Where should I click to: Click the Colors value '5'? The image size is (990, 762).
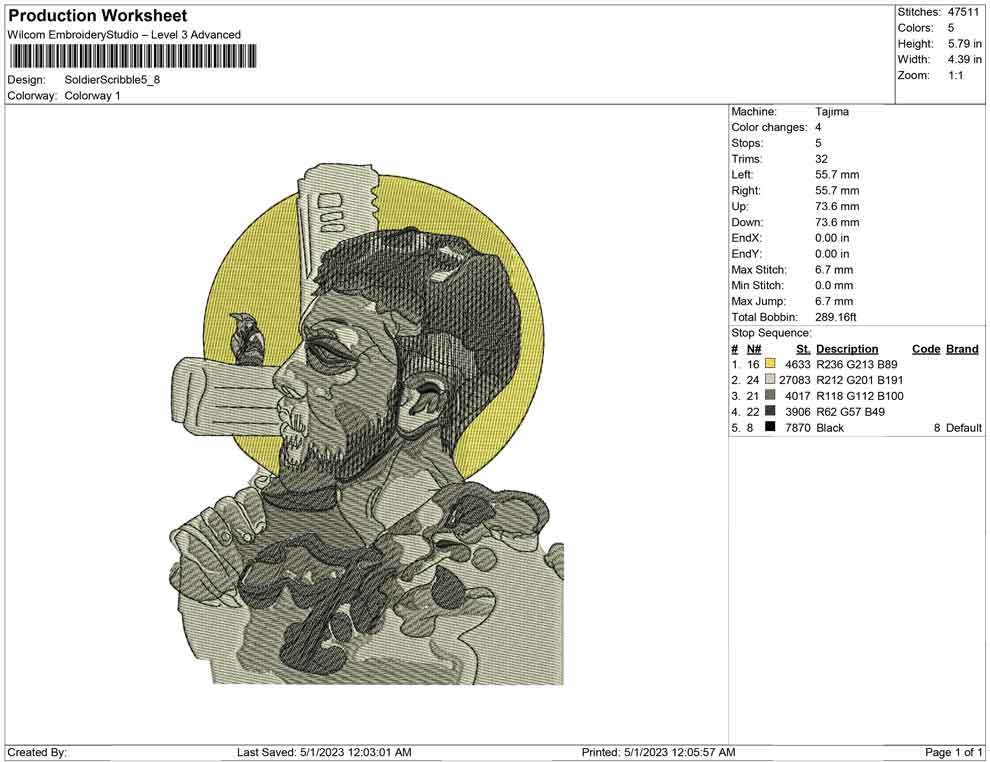click(951, 28)
